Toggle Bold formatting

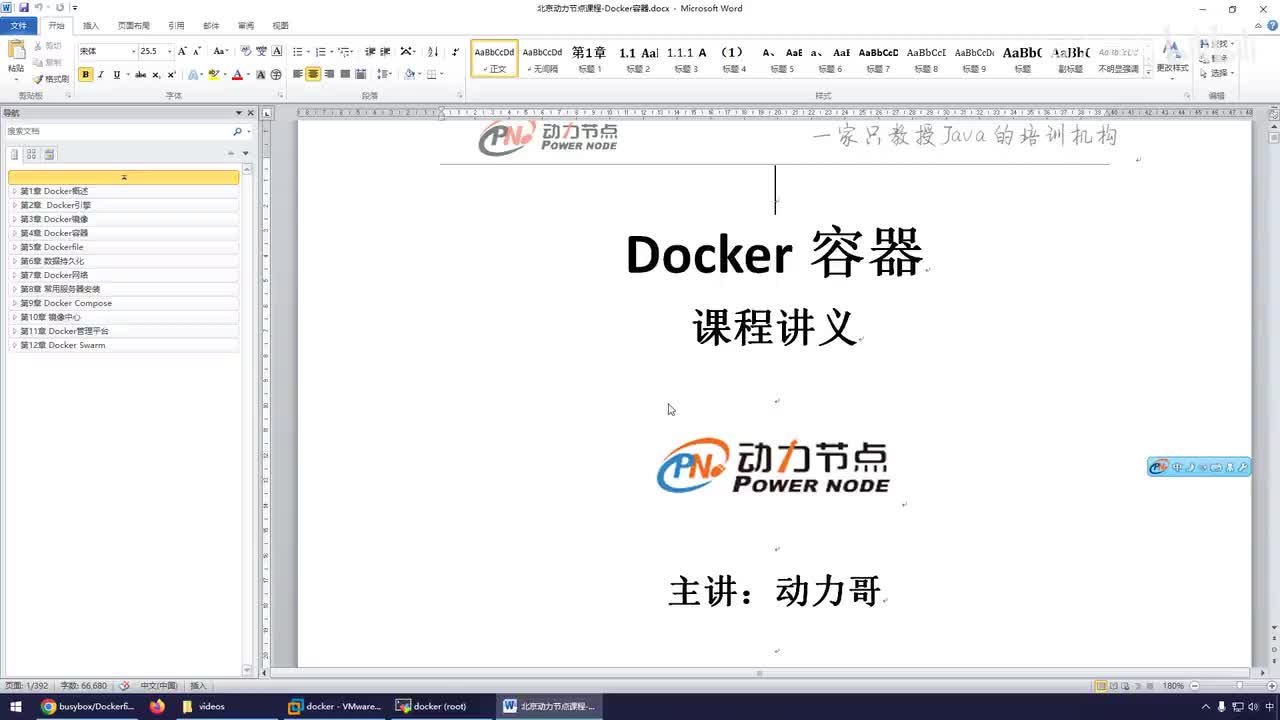[85, 74]
